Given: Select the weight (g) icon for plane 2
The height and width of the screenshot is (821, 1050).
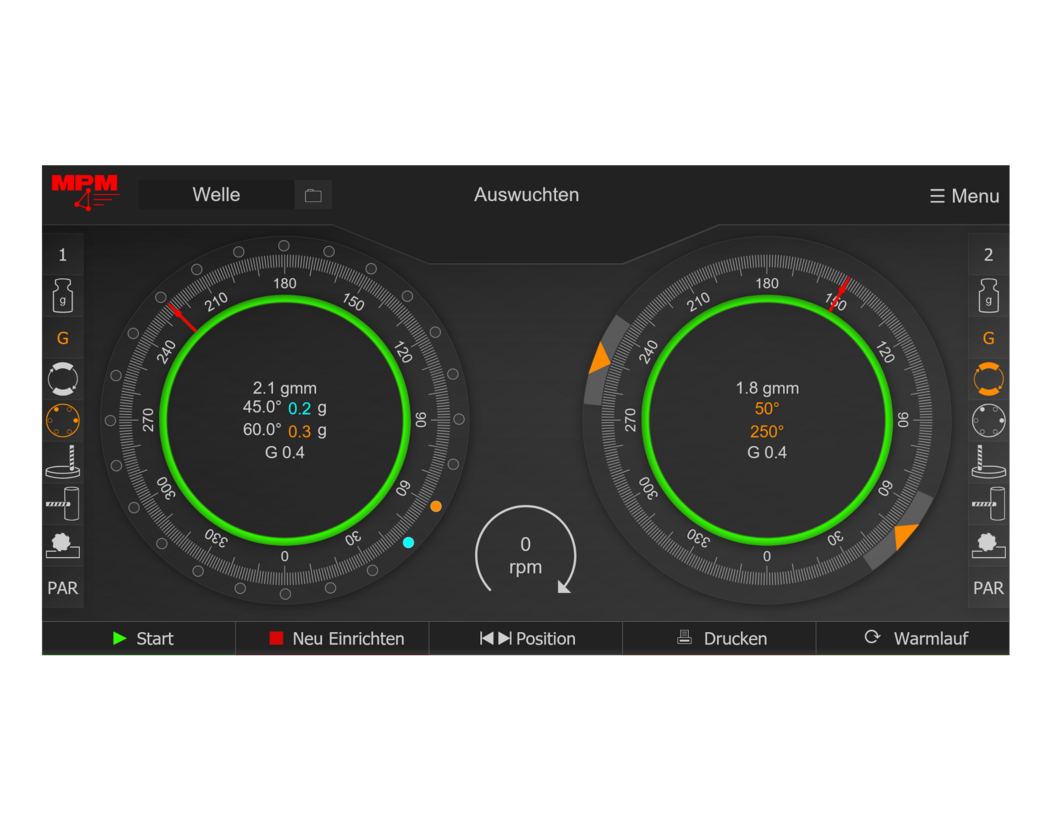Looking at the screenshot, I should [x=988, y=296].
